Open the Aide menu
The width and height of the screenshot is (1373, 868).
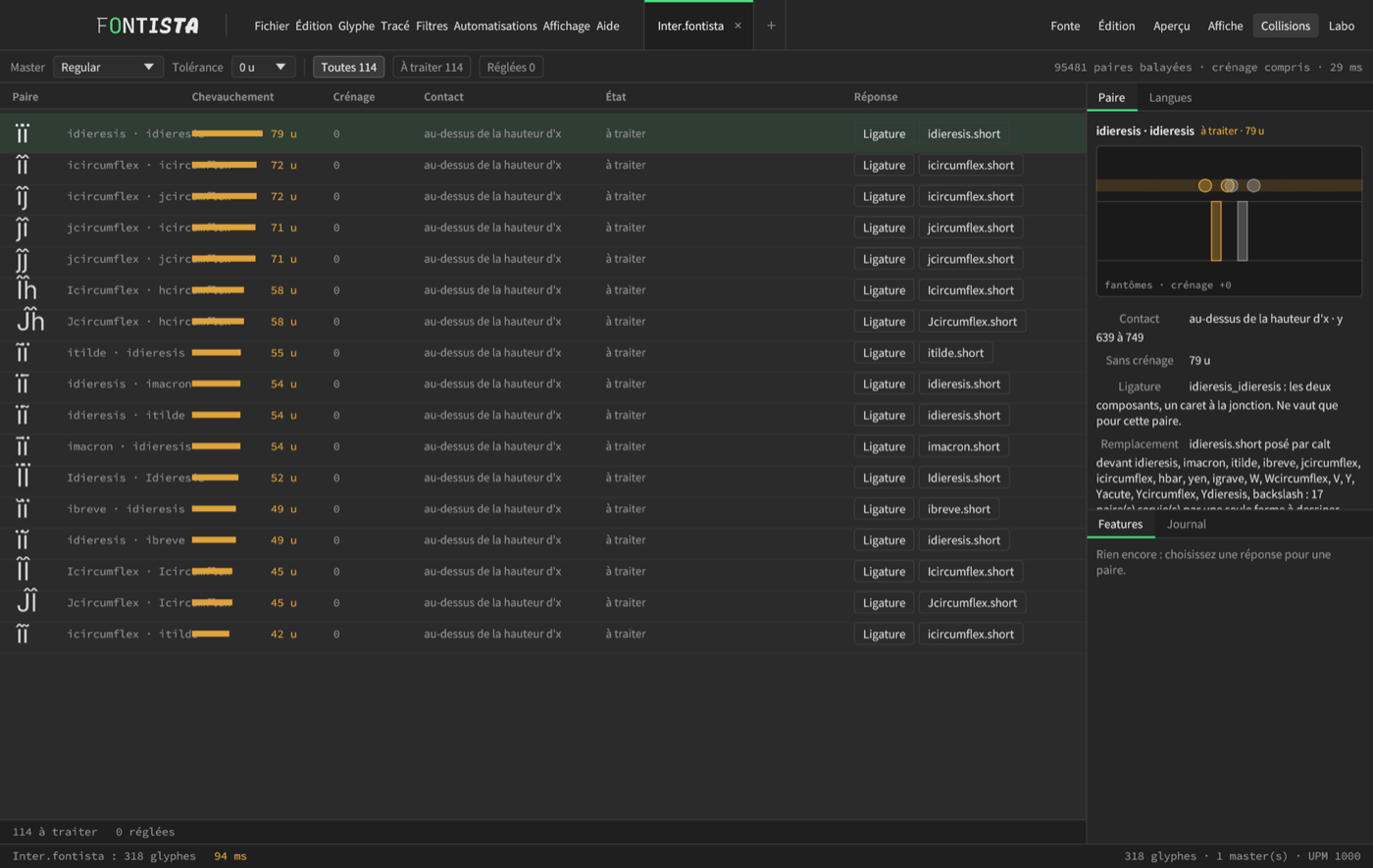608,26
